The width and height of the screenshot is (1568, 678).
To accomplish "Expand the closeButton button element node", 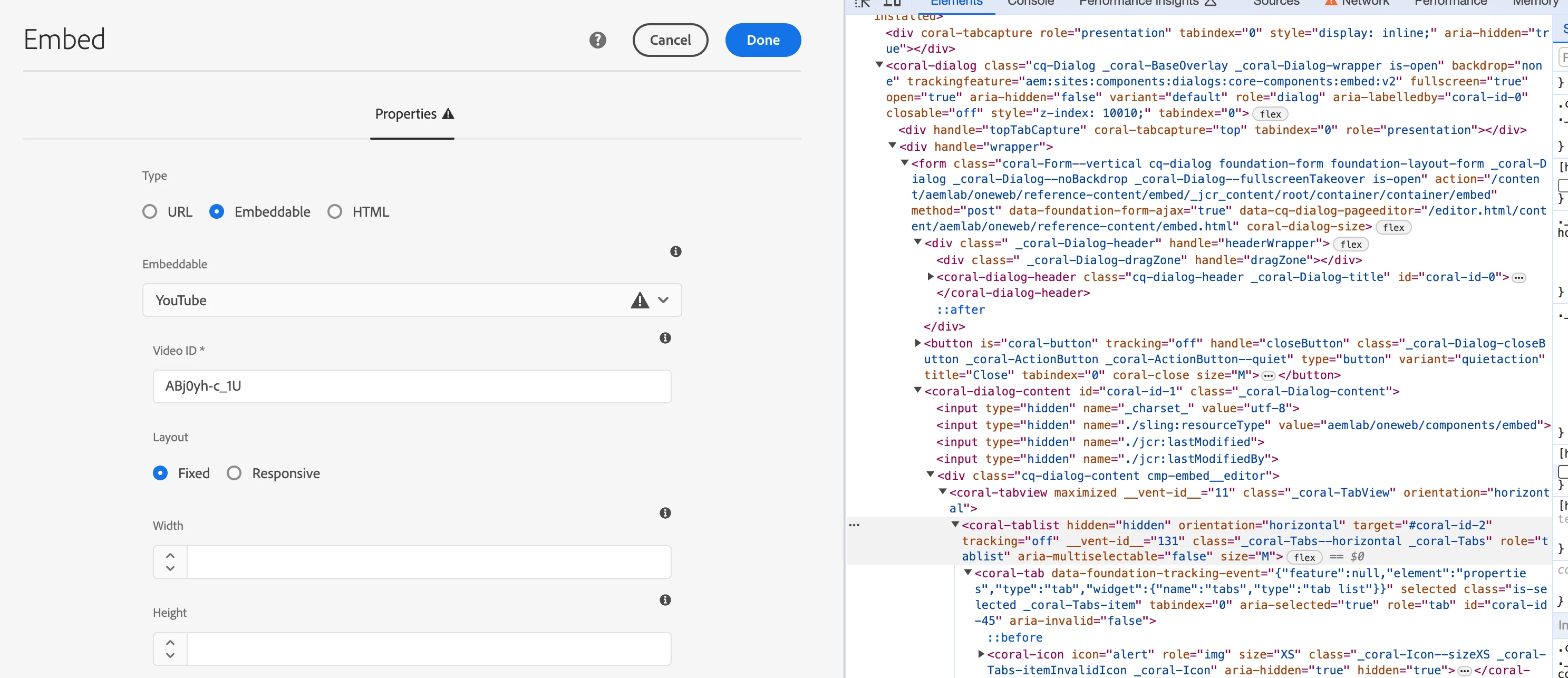I will [918, 343].
